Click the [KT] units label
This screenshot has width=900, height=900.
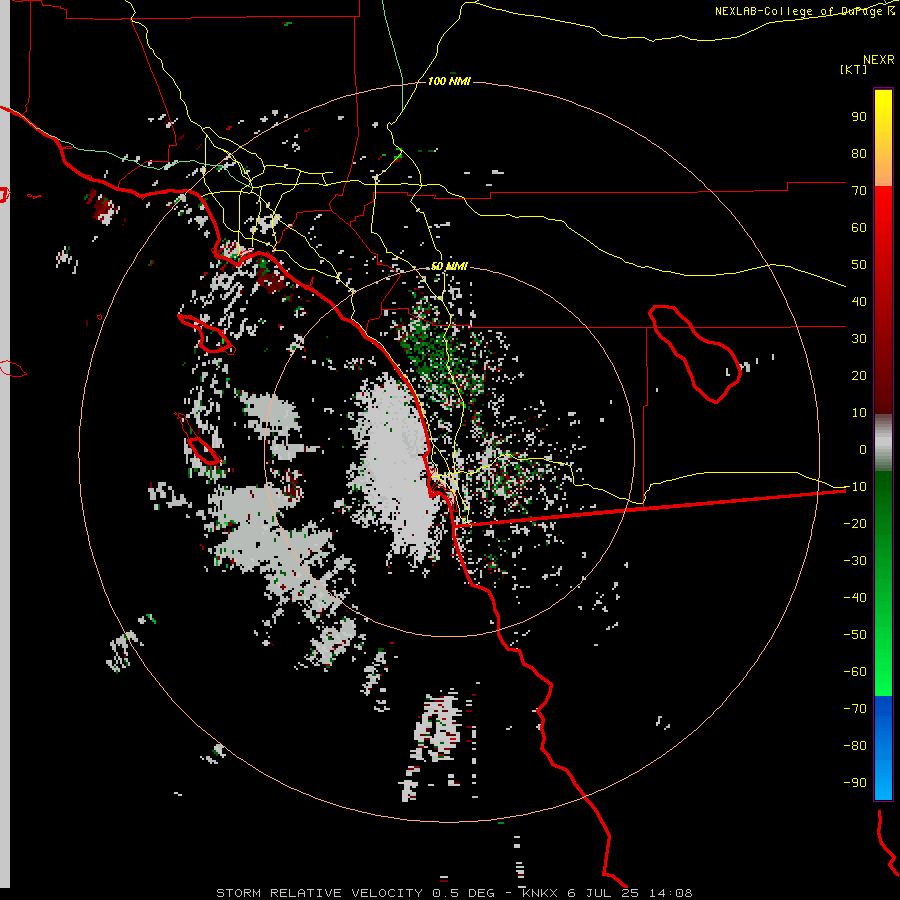854,69
